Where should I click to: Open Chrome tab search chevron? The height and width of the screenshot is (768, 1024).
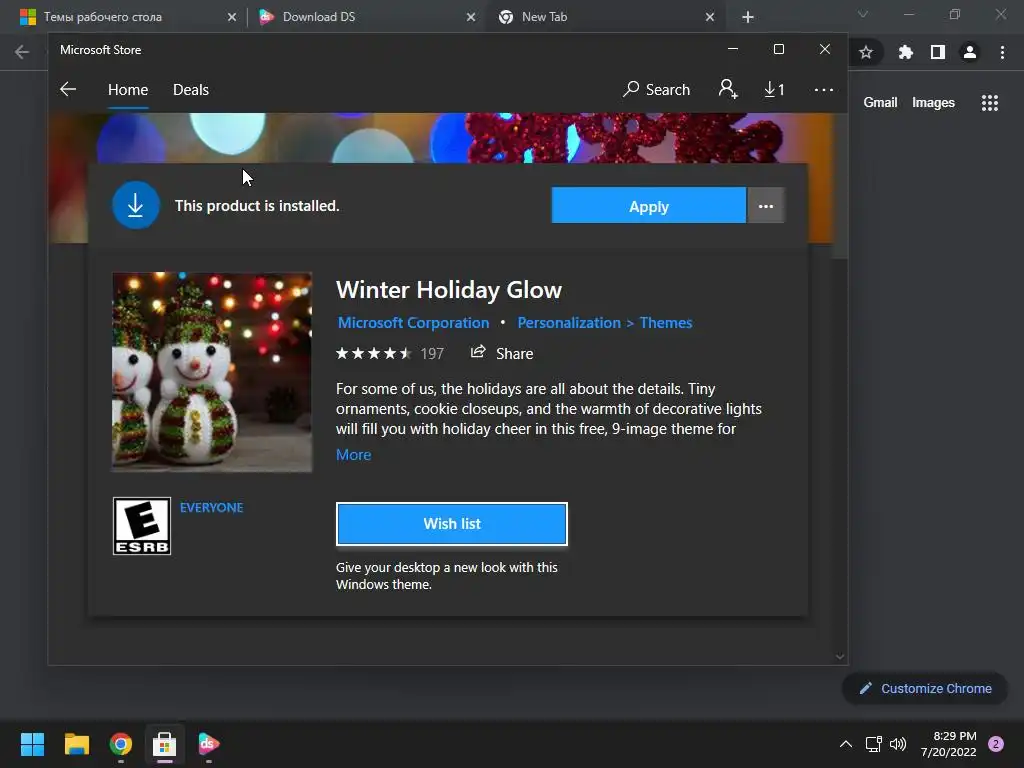point(863,14)
